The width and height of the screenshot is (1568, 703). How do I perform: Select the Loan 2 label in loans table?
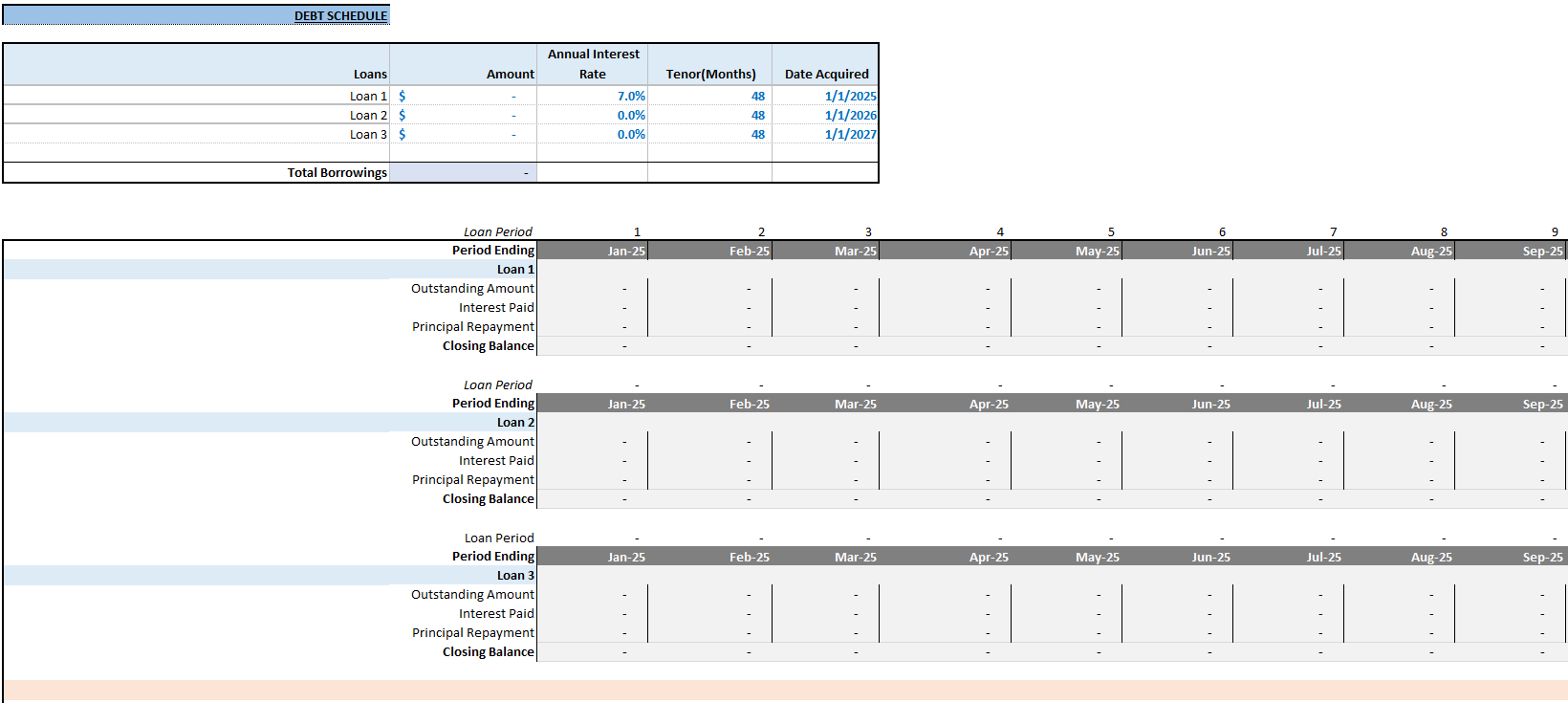pyautogui.click(x=368, y=115)
